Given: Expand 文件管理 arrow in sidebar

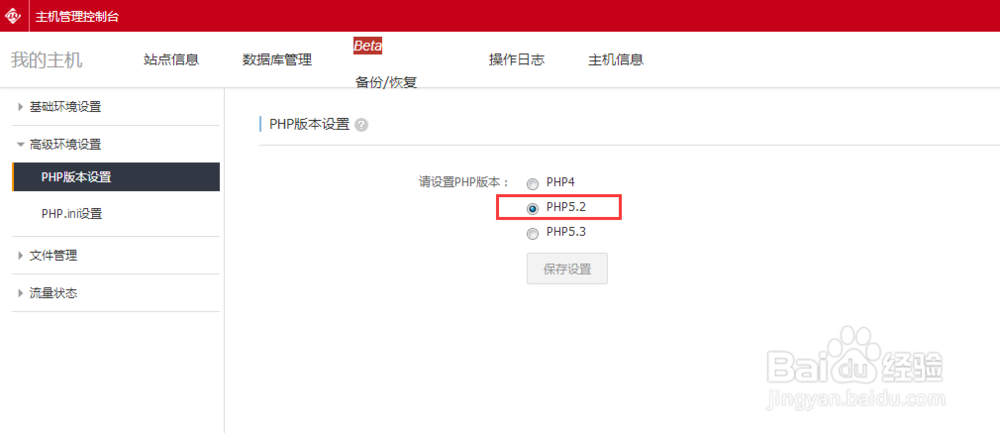Looking at the screenshot, I should coord(20,256).
